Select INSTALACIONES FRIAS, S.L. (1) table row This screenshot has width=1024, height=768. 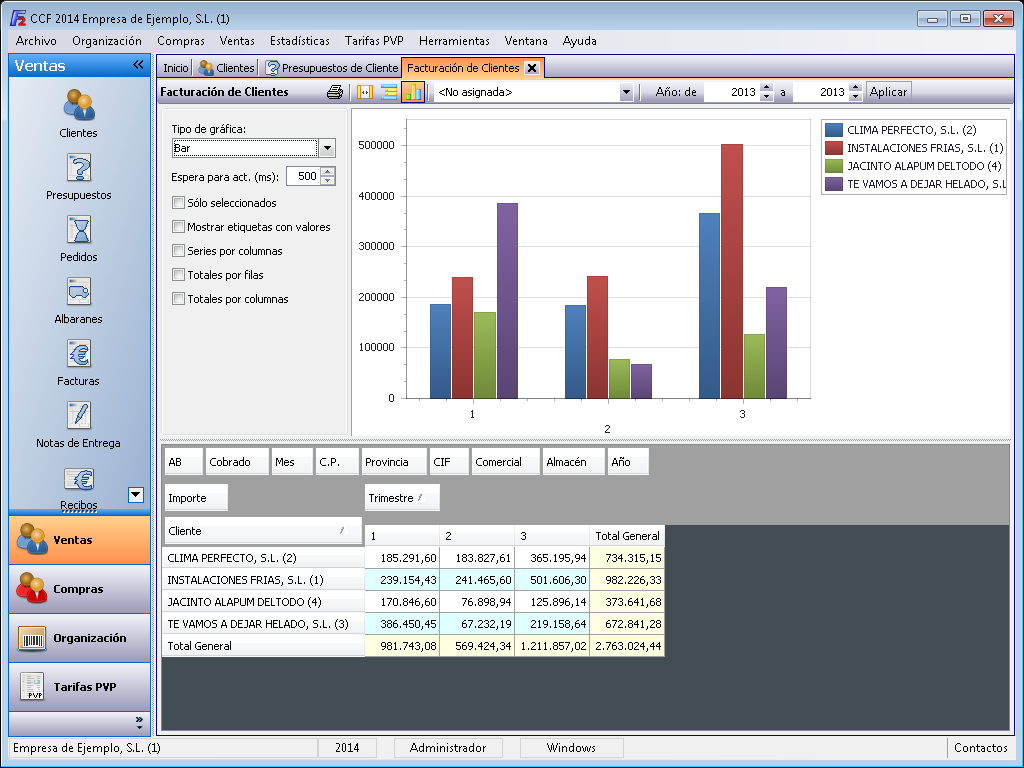[413, 580]
